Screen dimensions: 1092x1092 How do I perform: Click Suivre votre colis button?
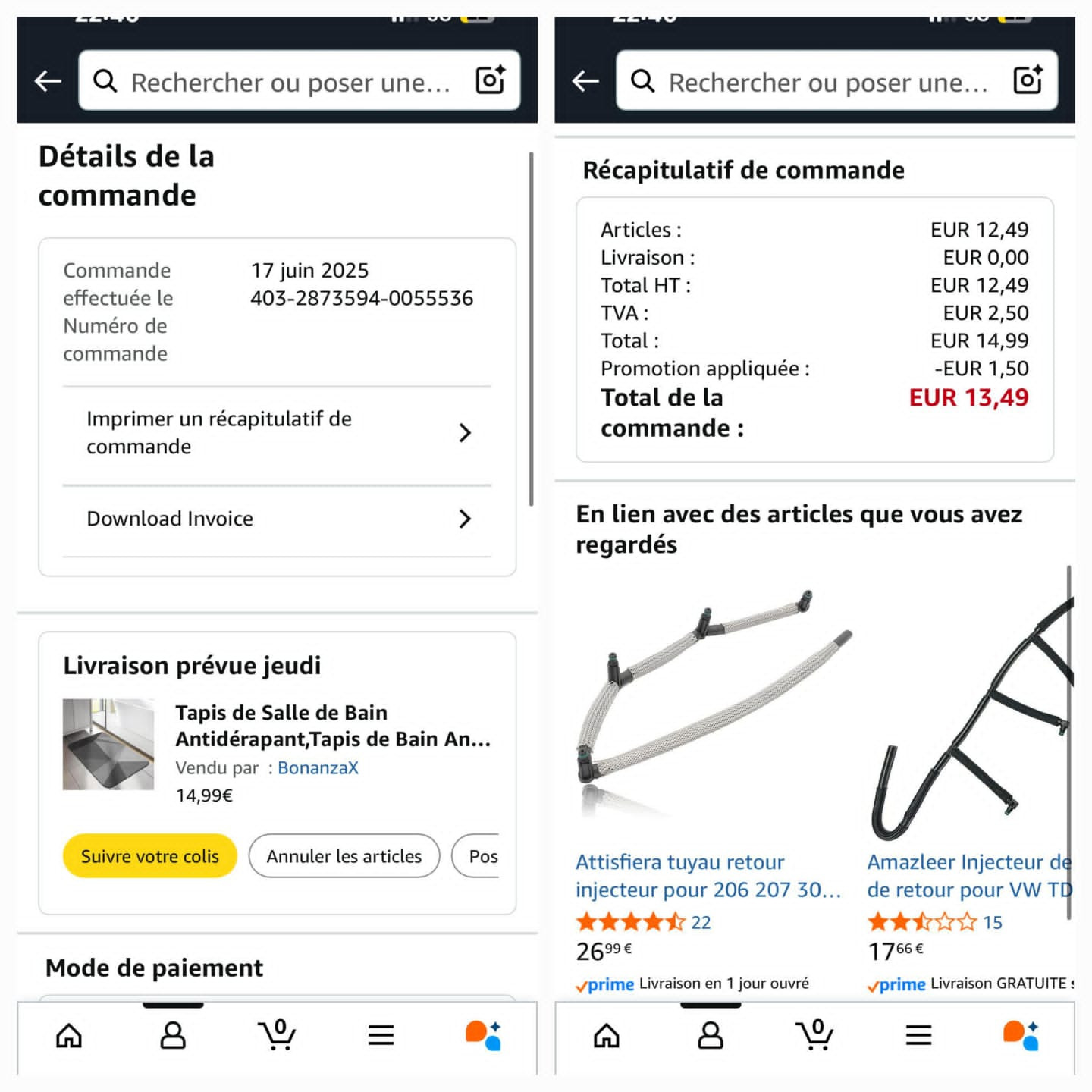coord(150,856)
